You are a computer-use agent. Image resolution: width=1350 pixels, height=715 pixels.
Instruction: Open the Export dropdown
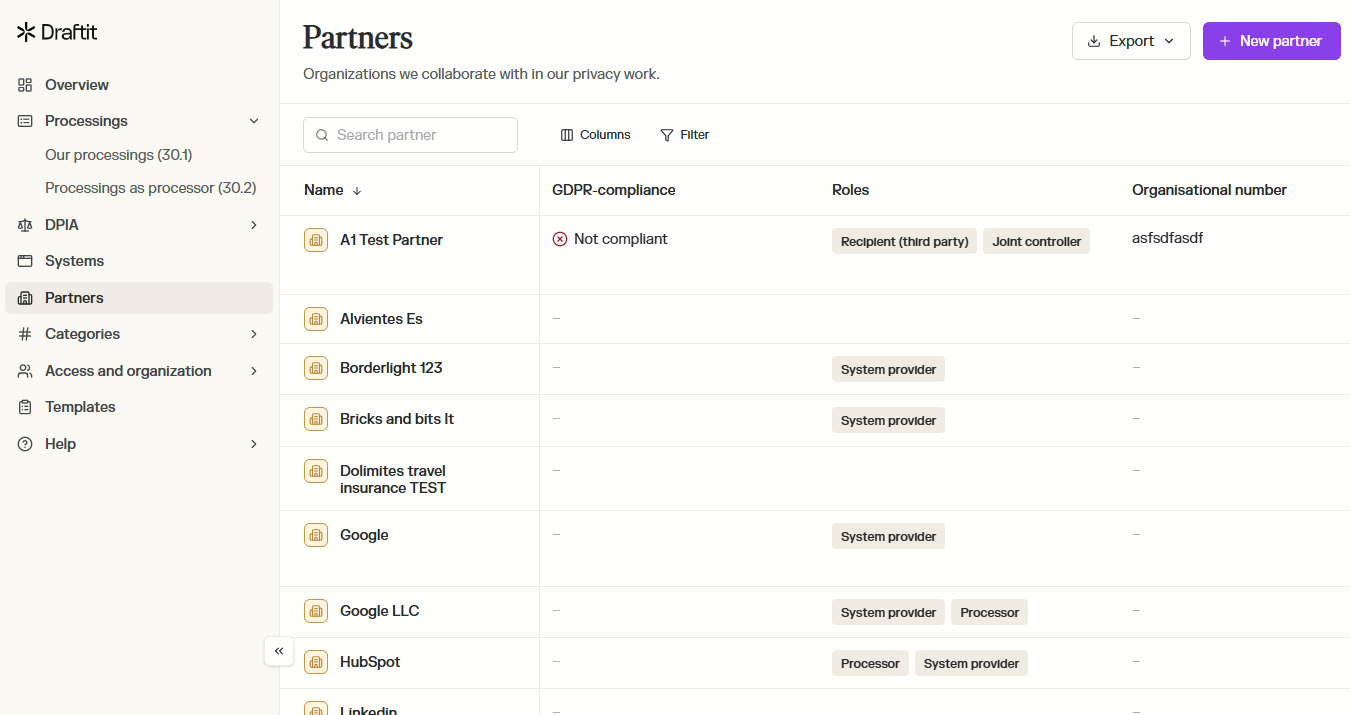pyautogui.click(x=1131, y=41)
